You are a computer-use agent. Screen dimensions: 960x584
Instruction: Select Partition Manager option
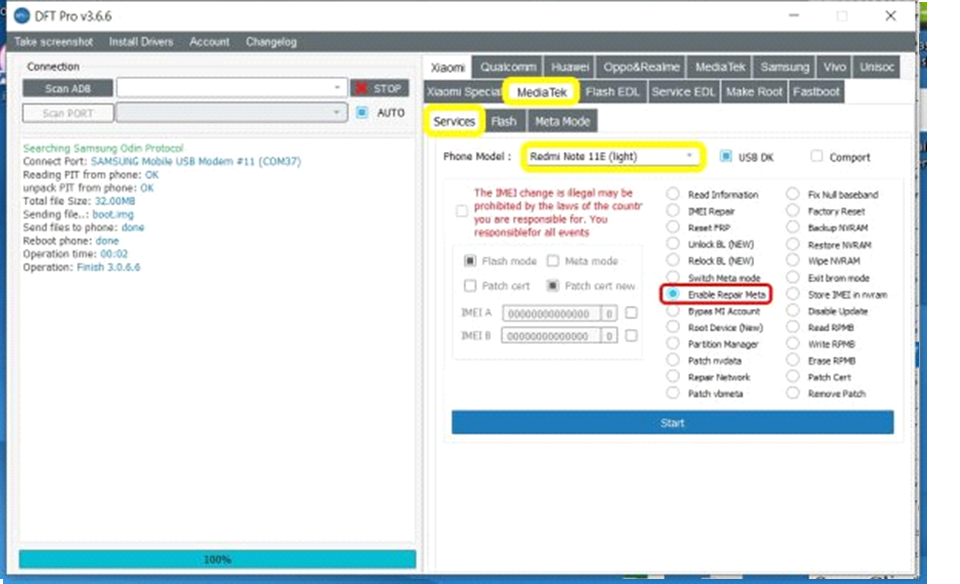pyautogui.click(x=673, y=343)
